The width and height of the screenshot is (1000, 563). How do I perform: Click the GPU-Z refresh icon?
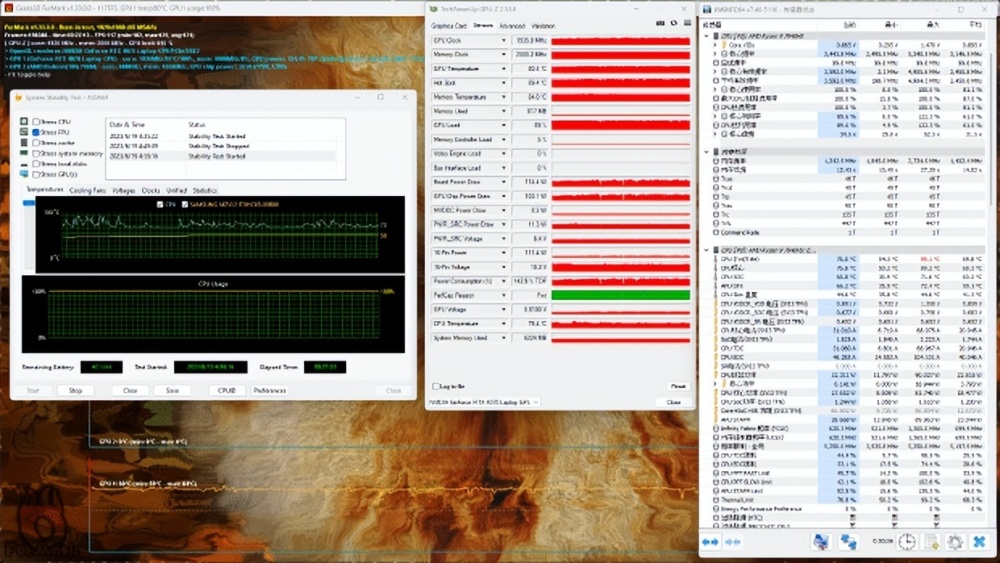point(673,24)
